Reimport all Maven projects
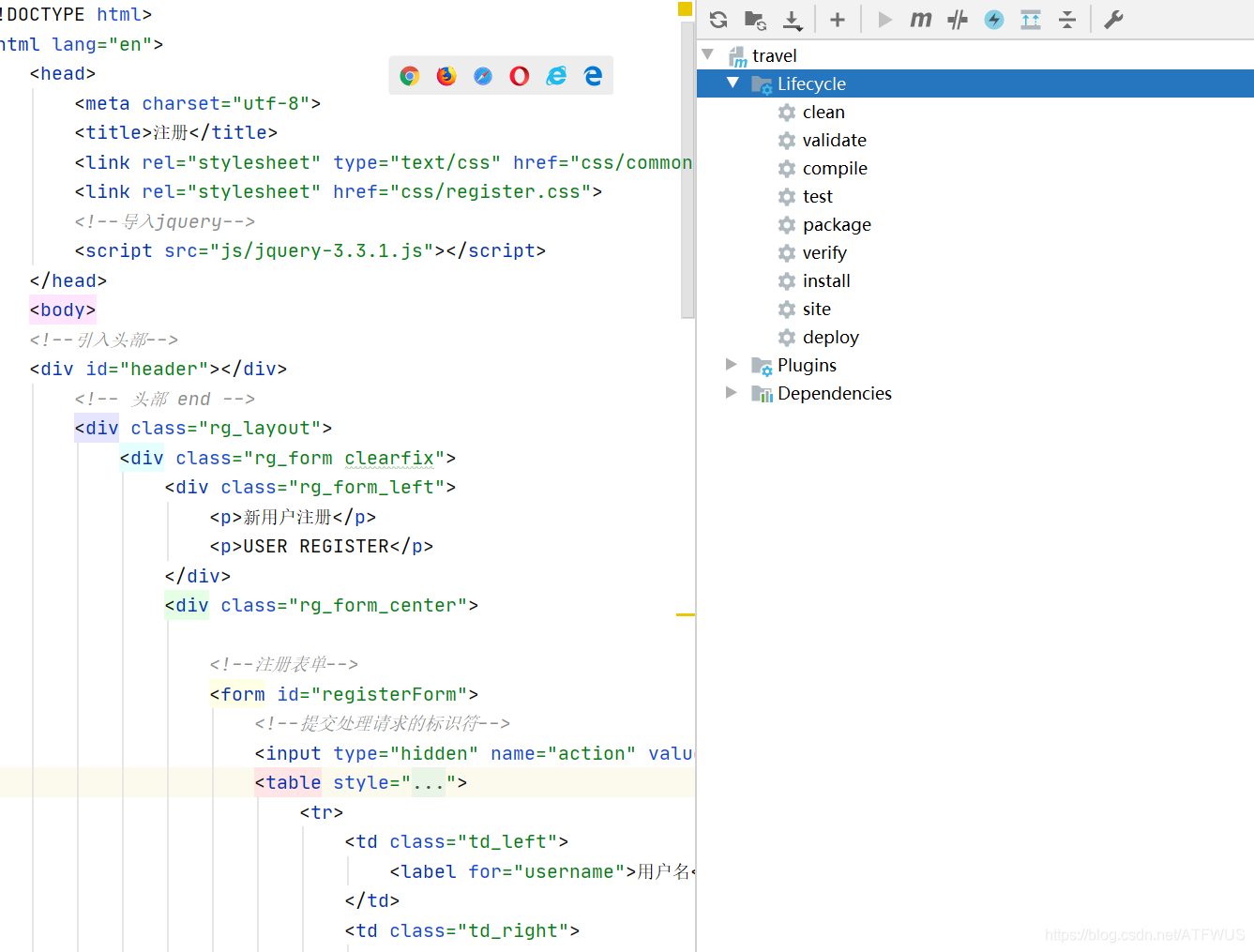 [718, 20]
